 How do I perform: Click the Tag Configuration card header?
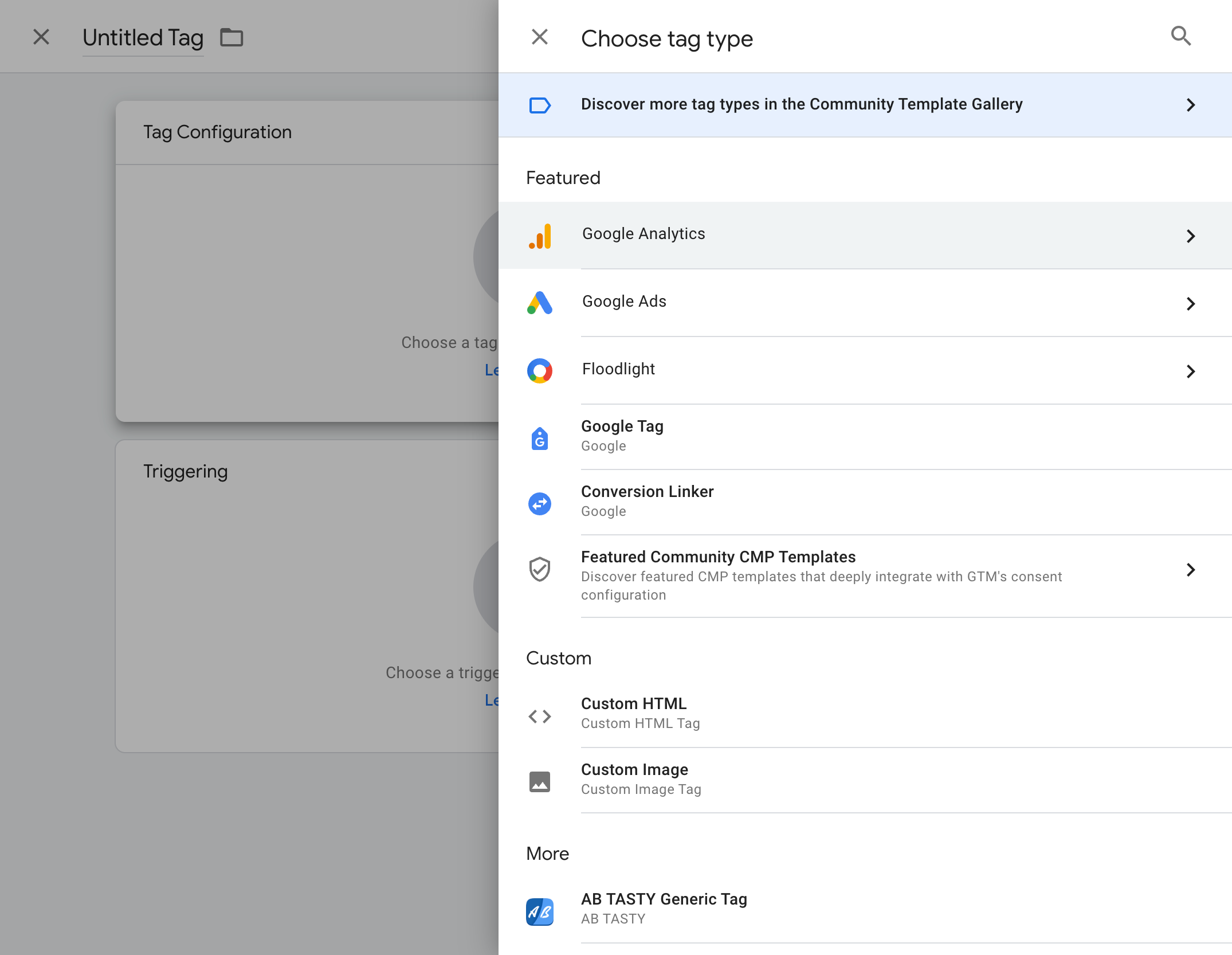tap(217, 132)
